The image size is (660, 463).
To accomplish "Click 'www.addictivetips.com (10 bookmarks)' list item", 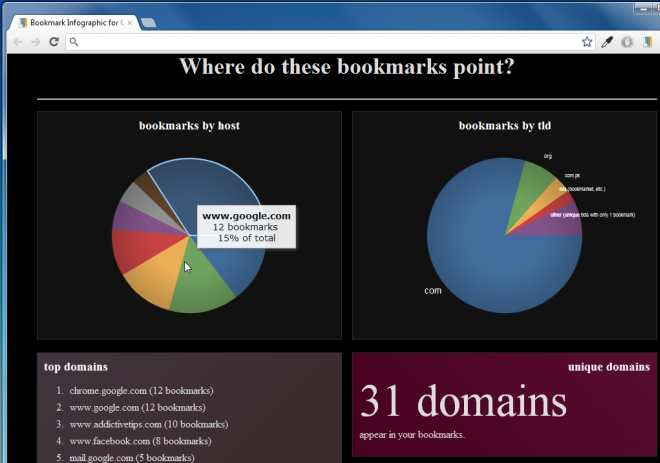I will (x=149, y=424).
